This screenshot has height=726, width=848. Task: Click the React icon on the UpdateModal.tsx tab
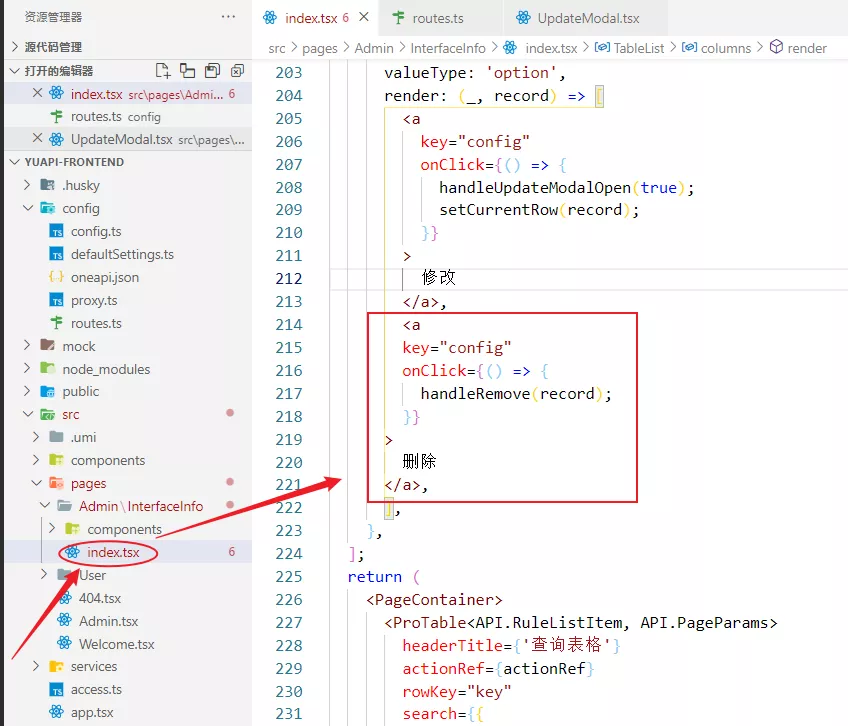click(523, 18)
